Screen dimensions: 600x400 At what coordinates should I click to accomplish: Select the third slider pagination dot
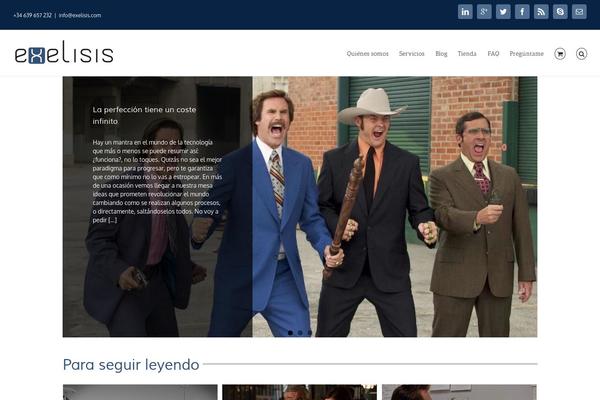[x=310, y=333]
